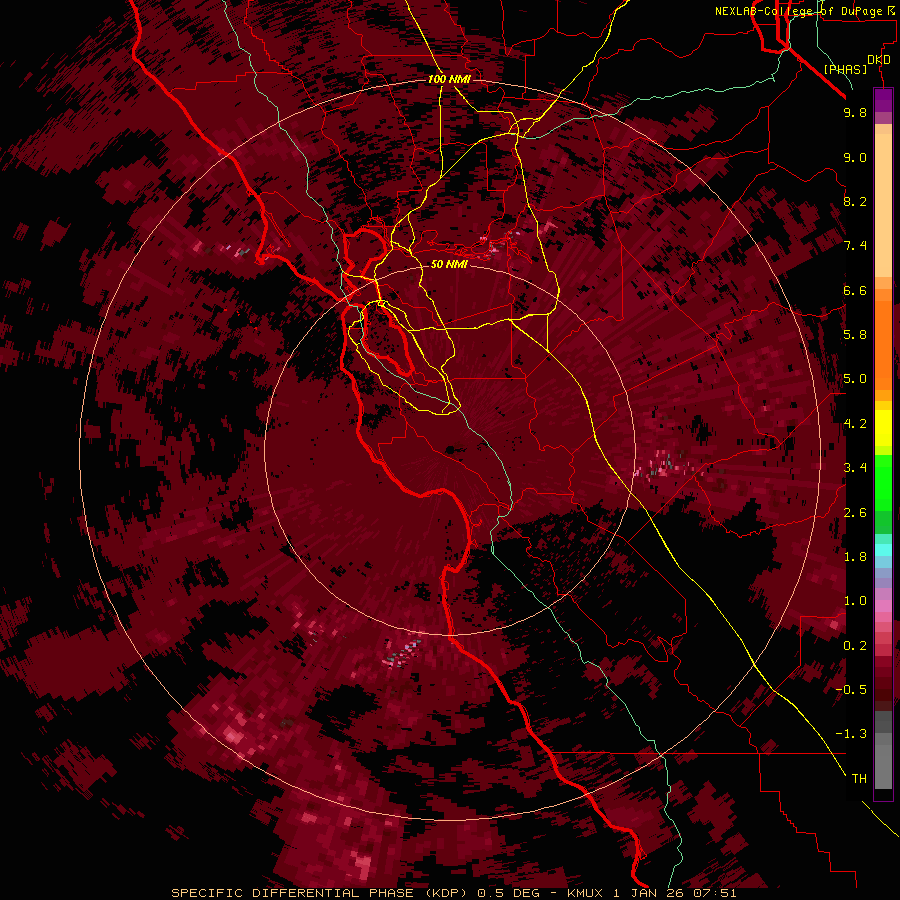Click the 1.8 value on the color scale
The image size is (900, 900).
point(855,557)
